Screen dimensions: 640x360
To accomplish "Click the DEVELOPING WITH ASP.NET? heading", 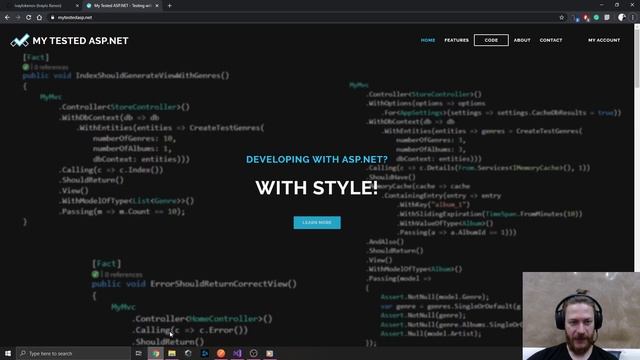I will click(317, 159).
